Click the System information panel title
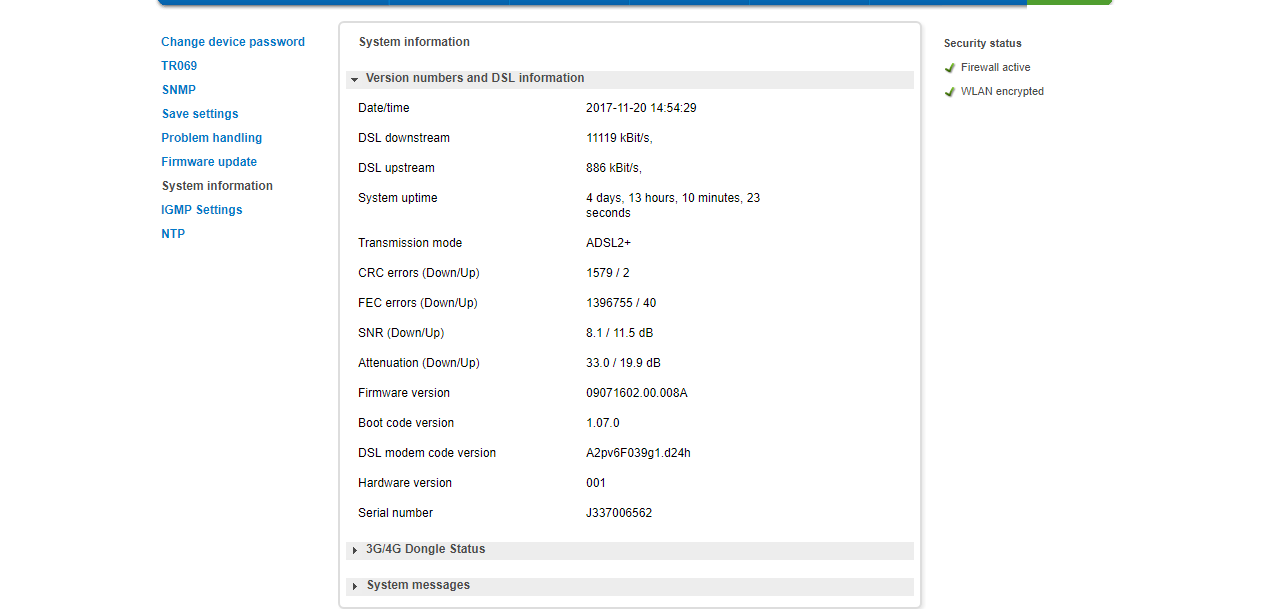The width and height of the screenshot is (1264, 609). click(x=414, y=42)
